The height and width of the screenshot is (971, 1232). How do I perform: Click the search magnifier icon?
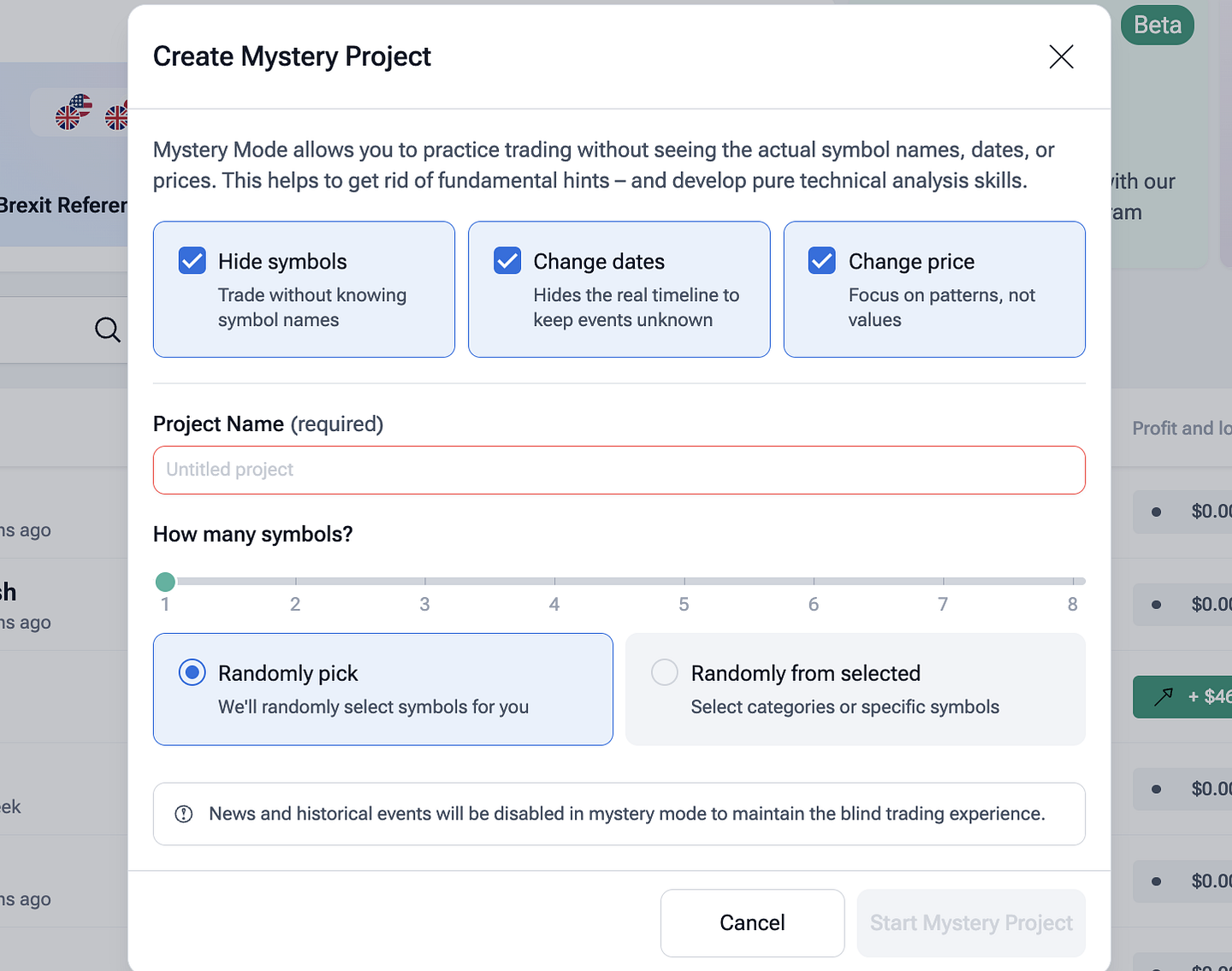point(108,329)
